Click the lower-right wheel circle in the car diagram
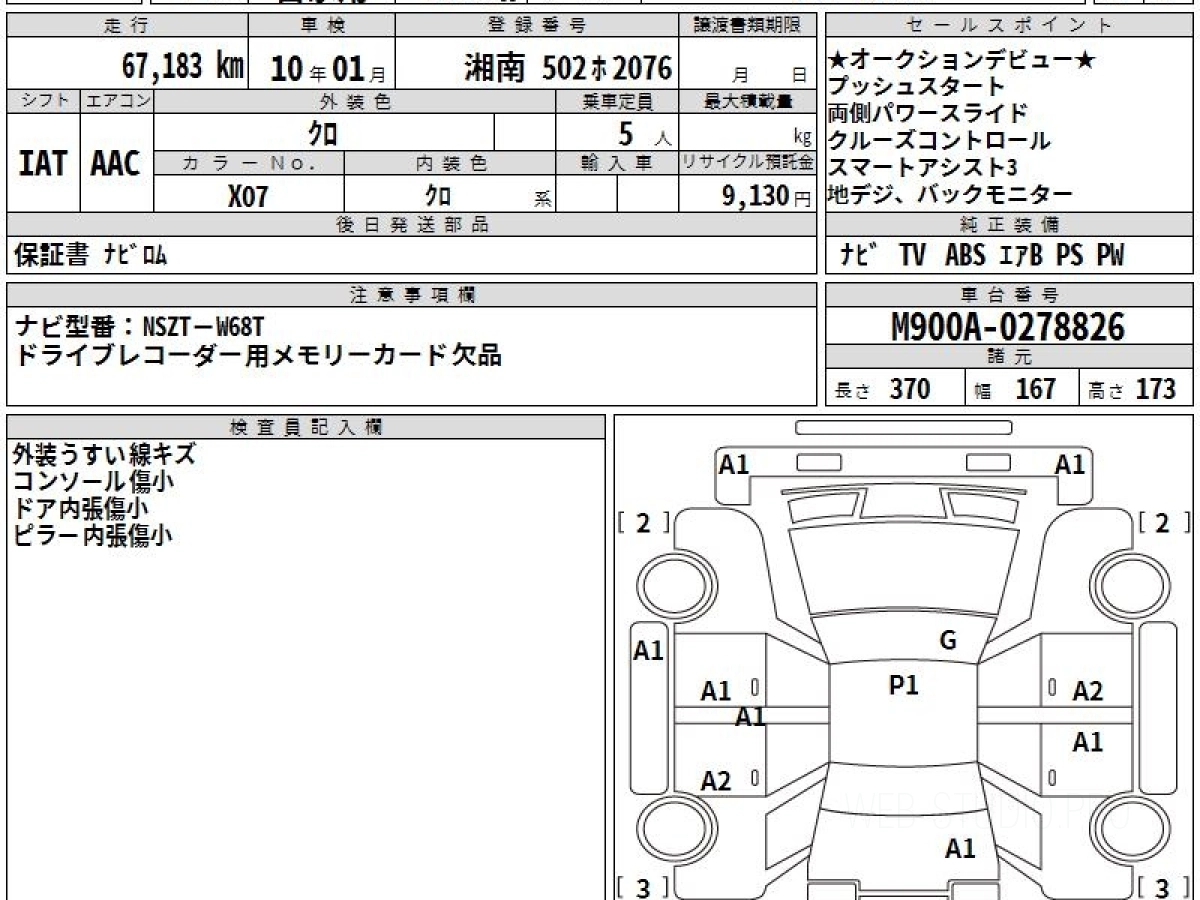1200x900 pixels. [x=1124, y=832]
